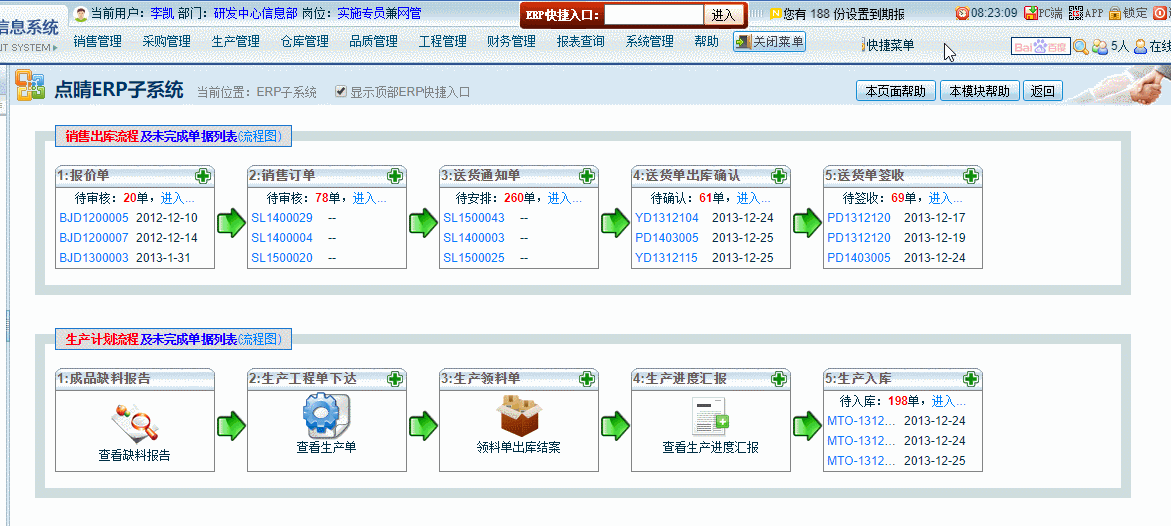Open the 销售管理 menu
The image size is (1171, 526).
coord(97,42)
